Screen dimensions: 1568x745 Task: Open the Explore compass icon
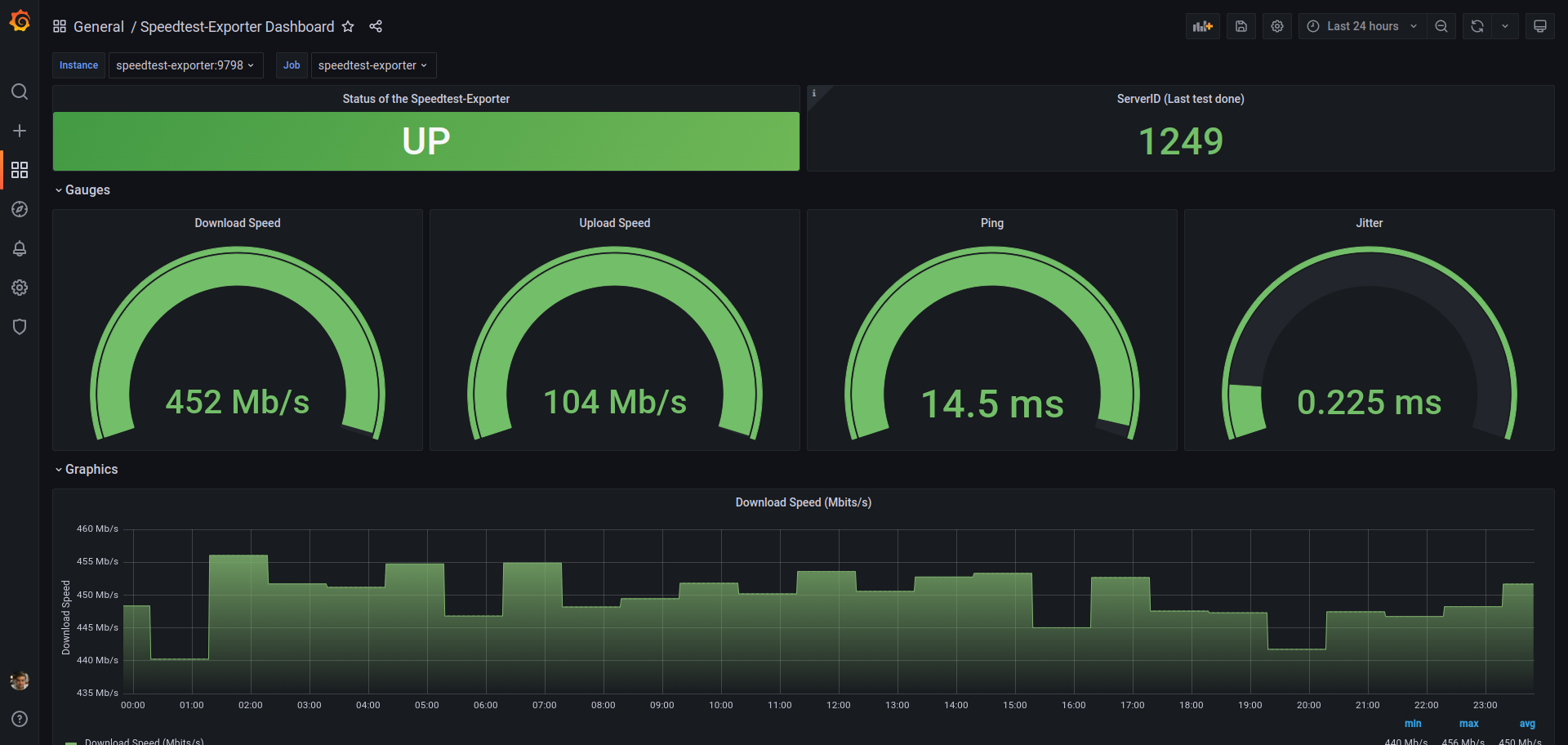[x=20, y=209]
